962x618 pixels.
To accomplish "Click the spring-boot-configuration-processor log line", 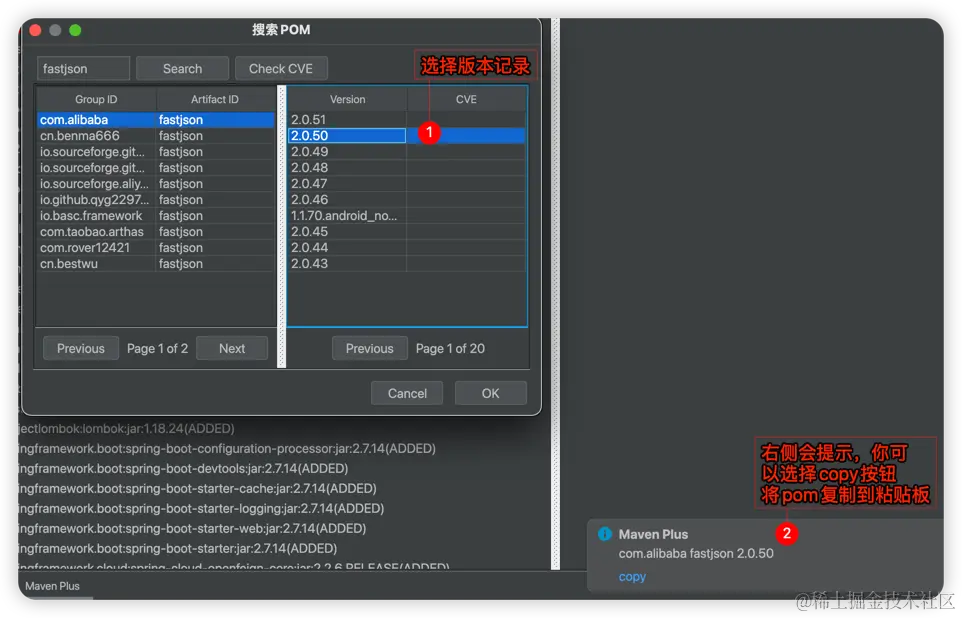I will [227, 449].
